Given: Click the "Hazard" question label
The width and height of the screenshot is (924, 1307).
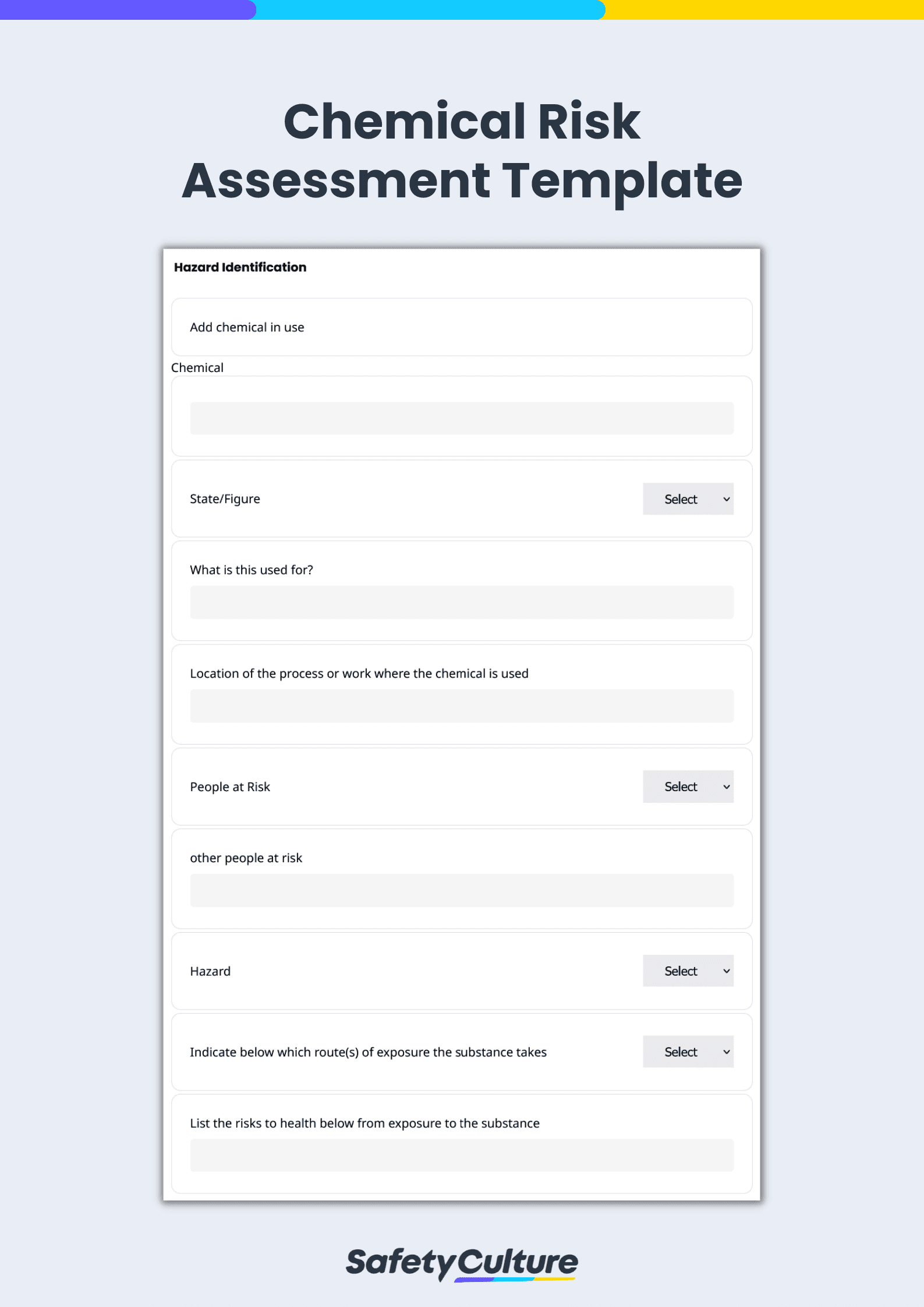Looking at the screenshot, I should coord(210,971).
